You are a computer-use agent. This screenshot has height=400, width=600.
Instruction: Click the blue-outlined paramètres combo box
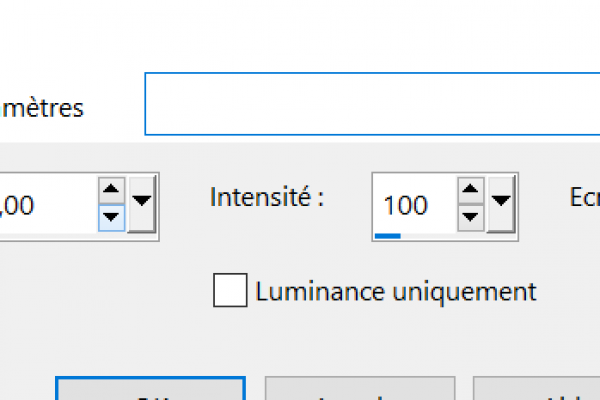tap(372, 104)
